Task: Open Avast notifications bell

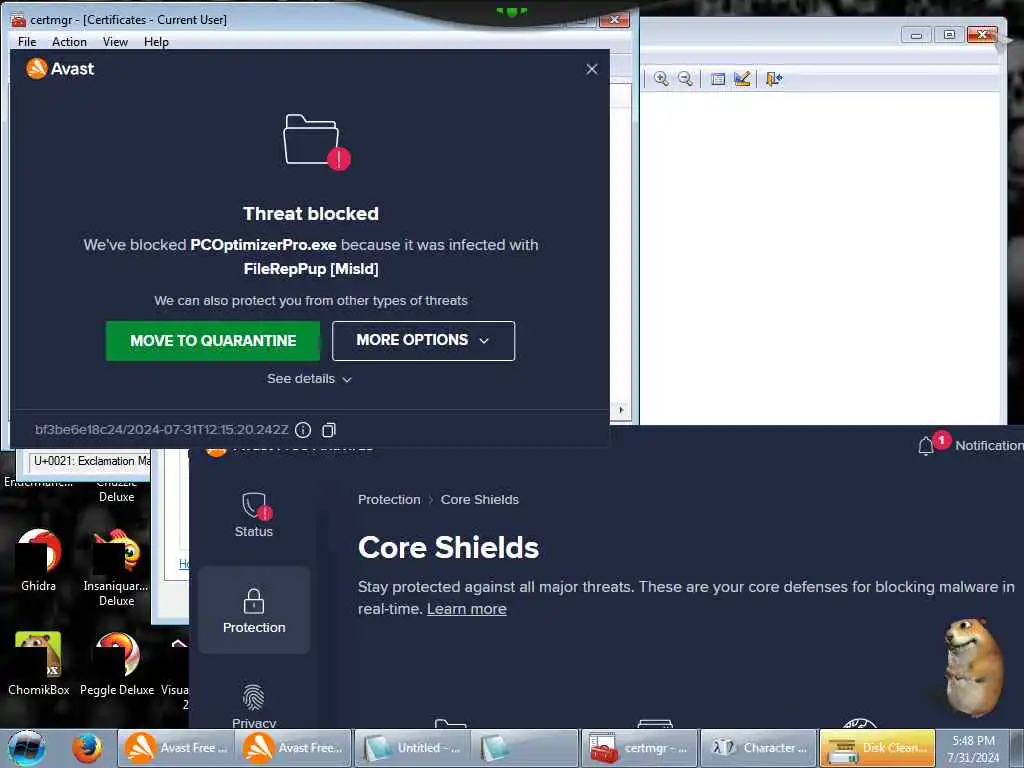Action: (x=926, y=446)
